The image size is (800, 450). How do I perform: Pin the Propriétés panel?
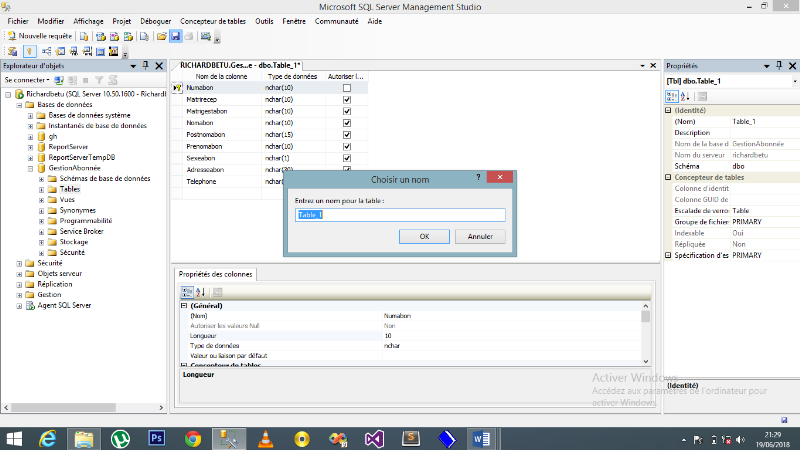pos(779,66)
